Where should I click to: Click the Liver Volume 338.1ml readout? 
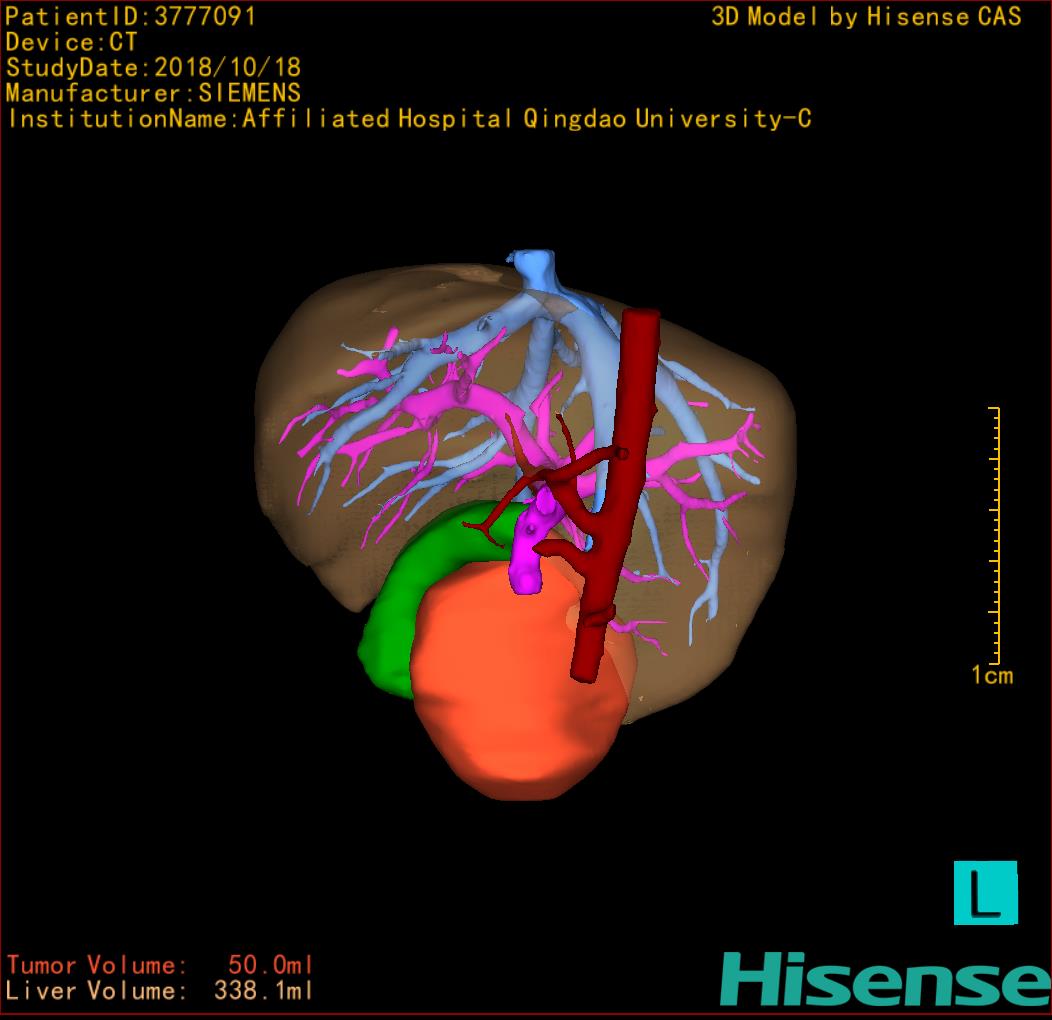point(160,991)
